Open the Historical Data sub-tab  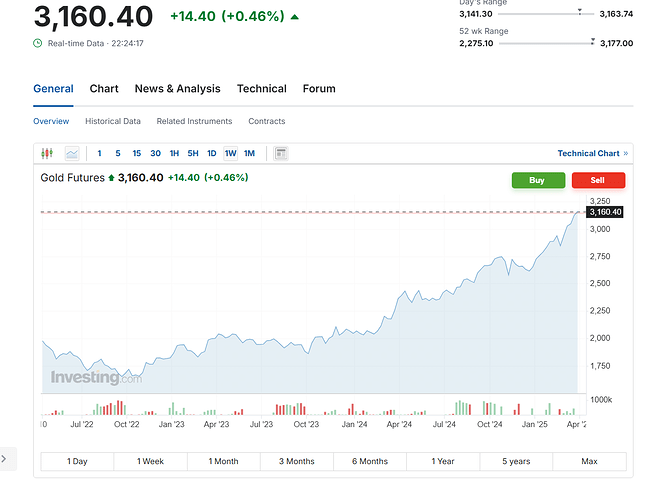click(112, 121)
